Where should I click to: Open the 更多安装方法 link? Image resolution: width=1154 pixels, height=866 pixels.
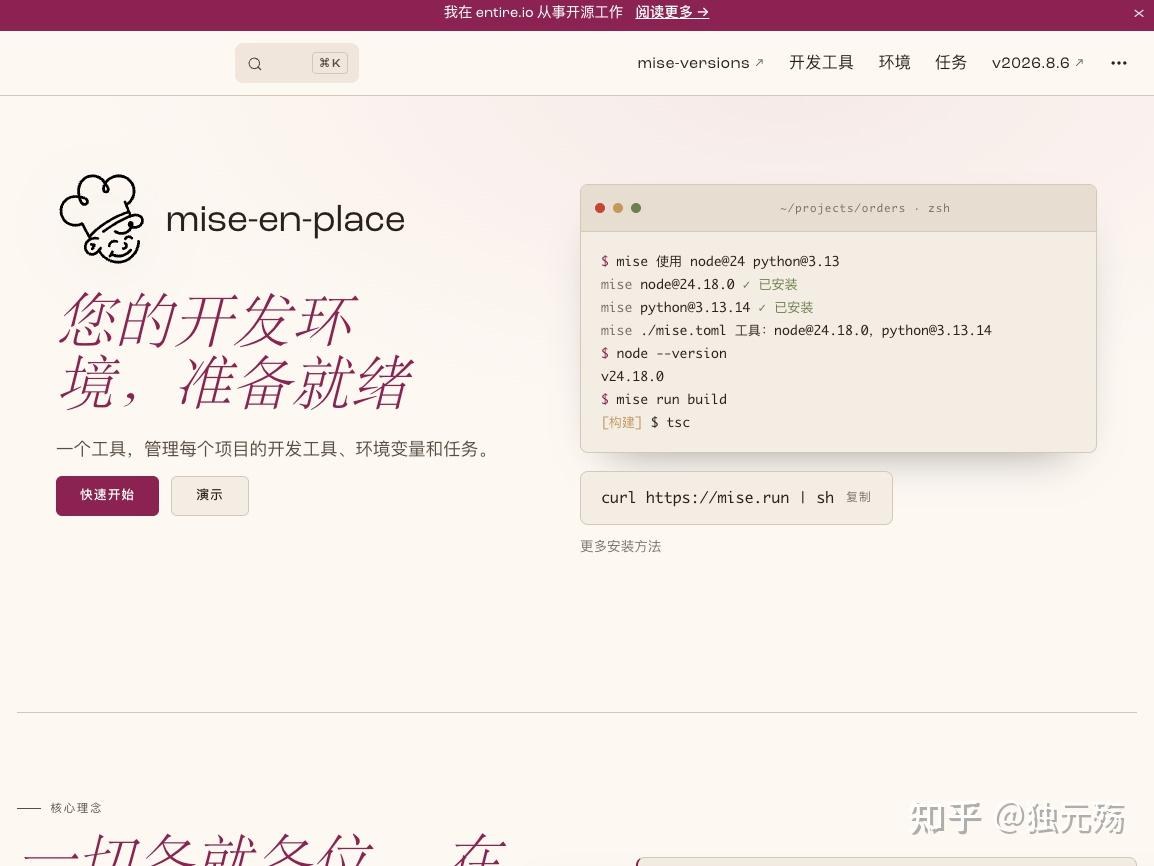click(x=620, y=546)
